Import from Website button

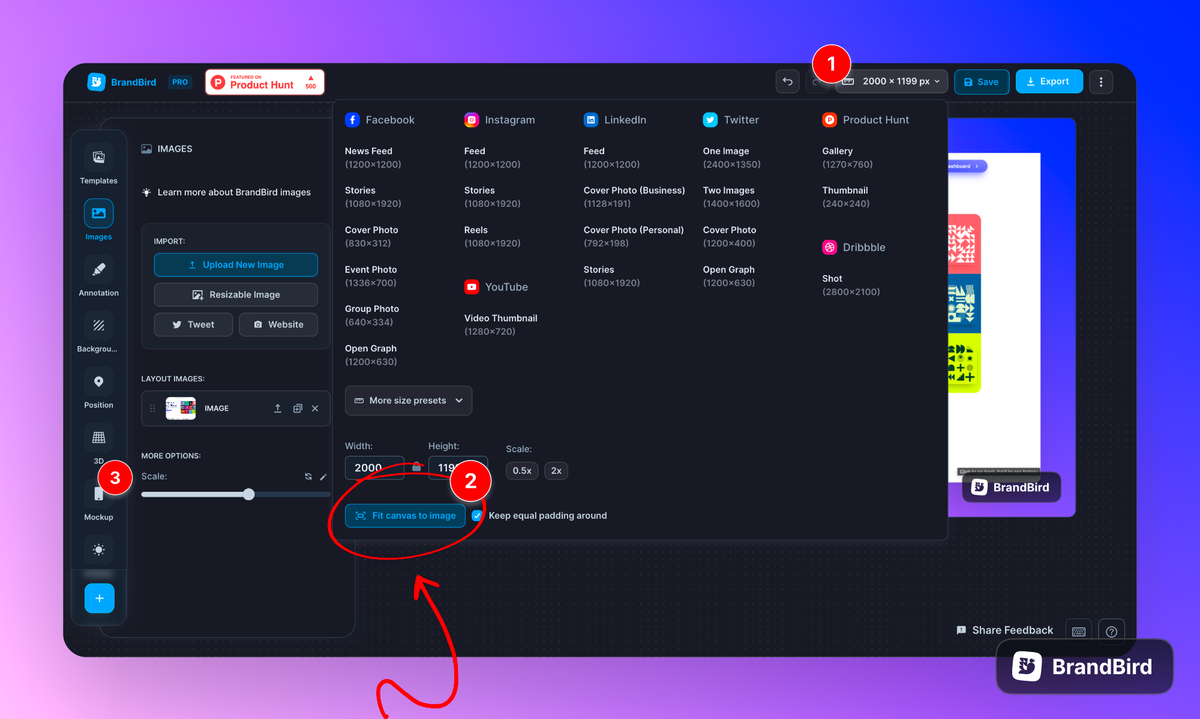[278, 325]
